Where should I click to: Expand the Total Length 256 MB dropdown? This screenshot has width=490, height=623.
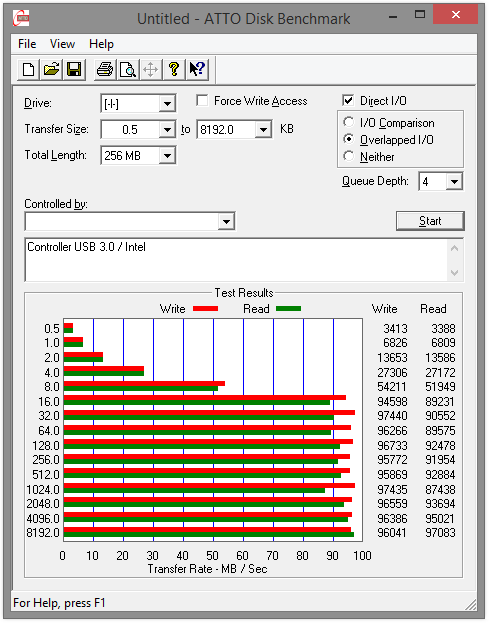point(167,156)
